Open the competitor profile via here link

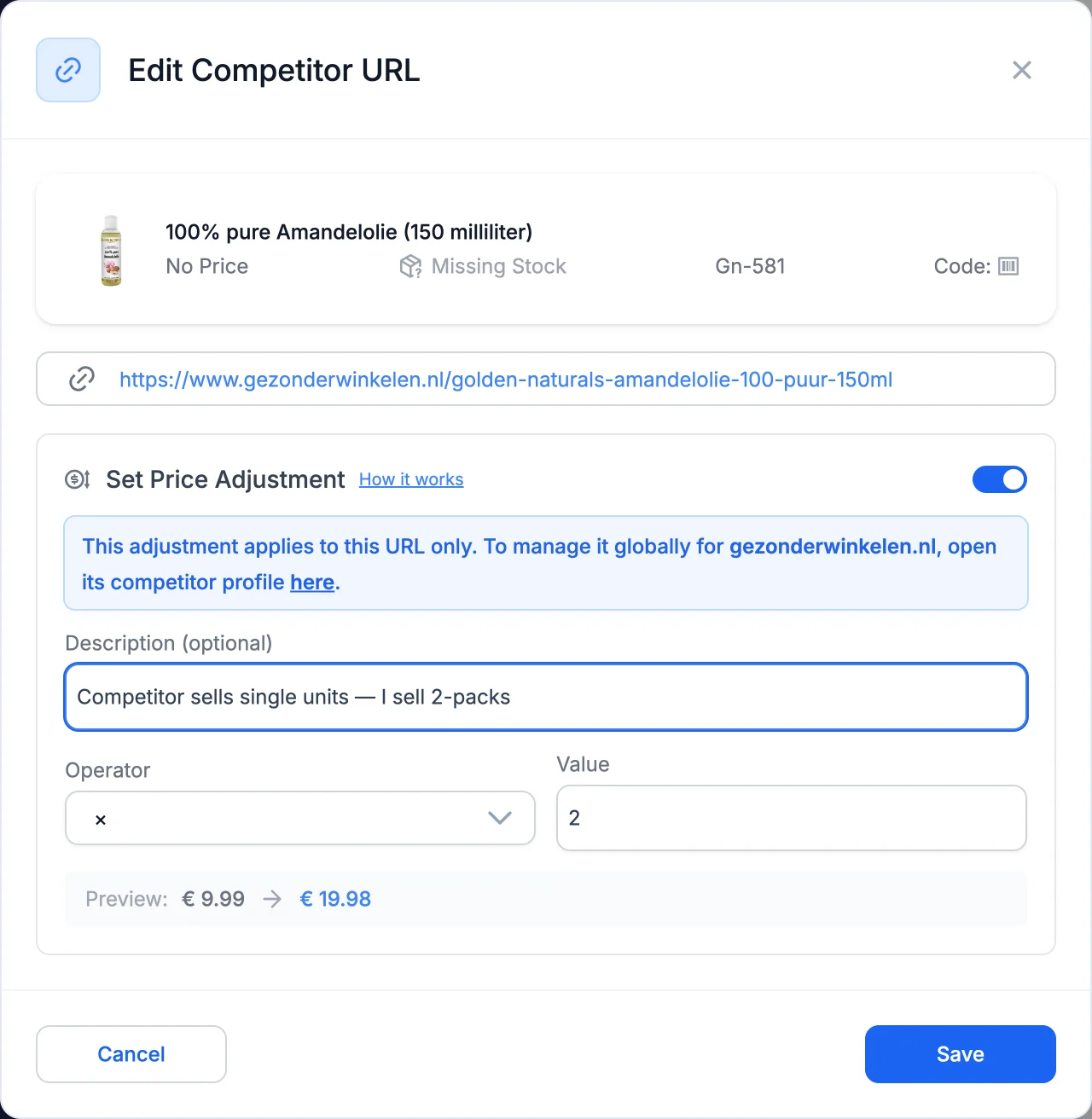[x=312, y=583]
